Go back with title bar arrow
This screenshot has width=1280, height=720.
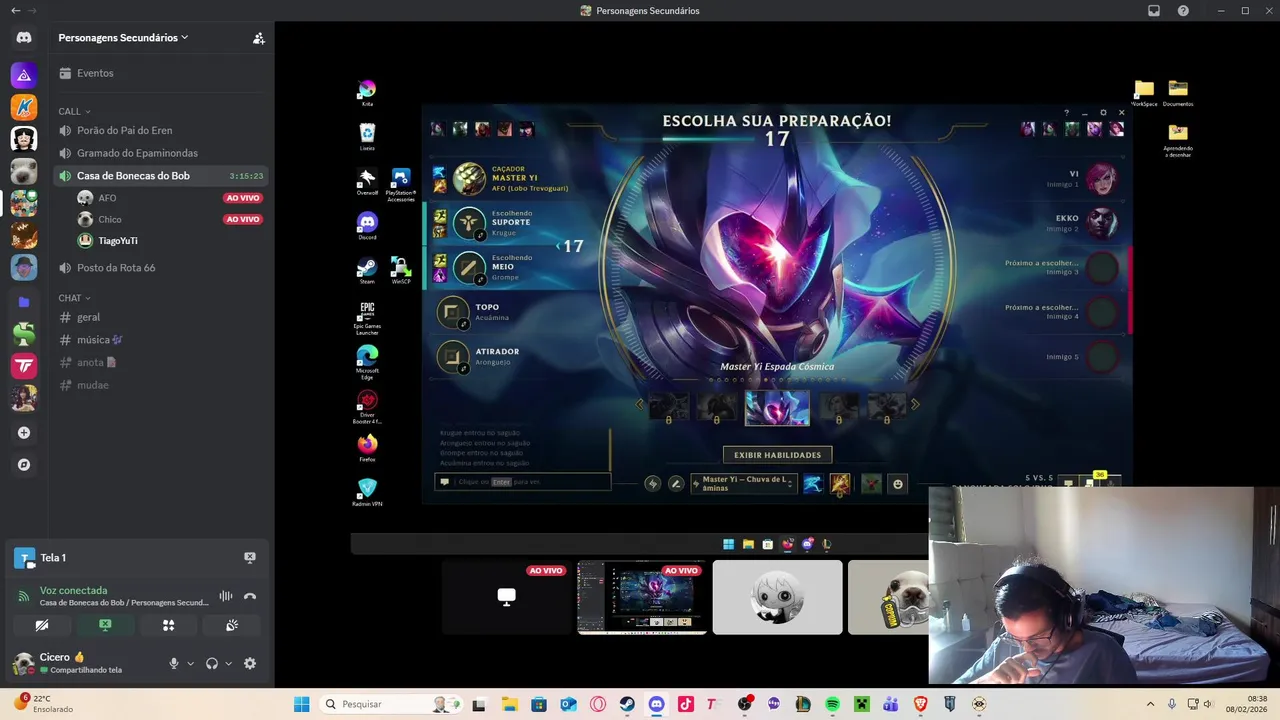point(15,10)
